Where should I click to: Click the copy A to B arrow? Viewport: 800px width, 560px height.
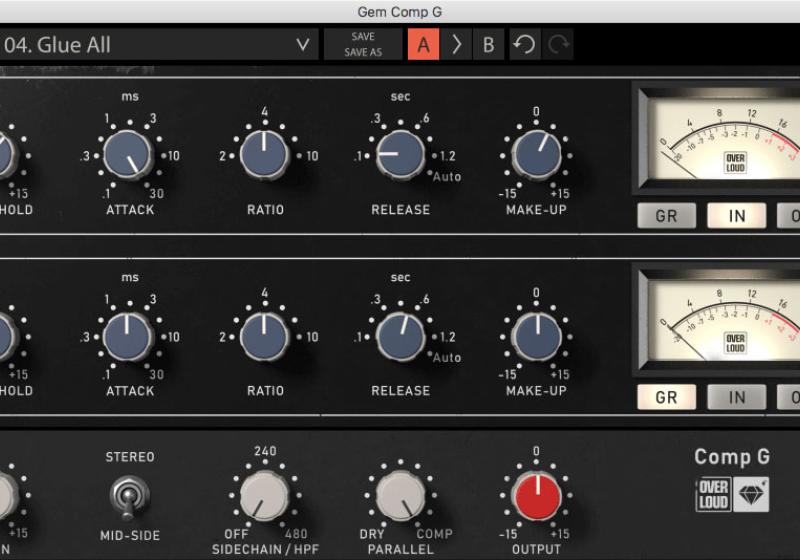456,45
